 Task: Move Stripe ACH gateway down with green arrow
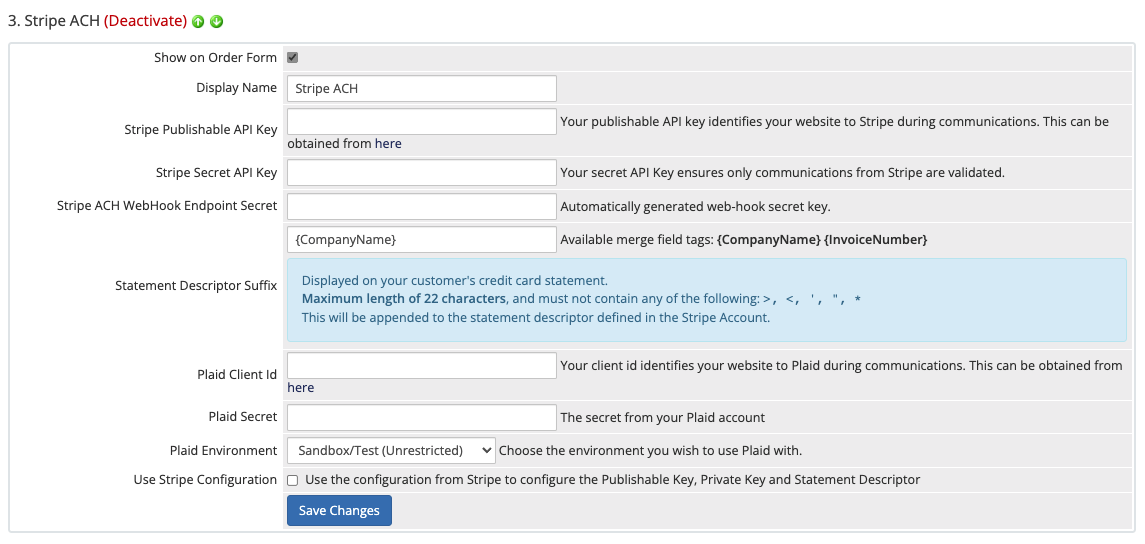coord(216,22)
